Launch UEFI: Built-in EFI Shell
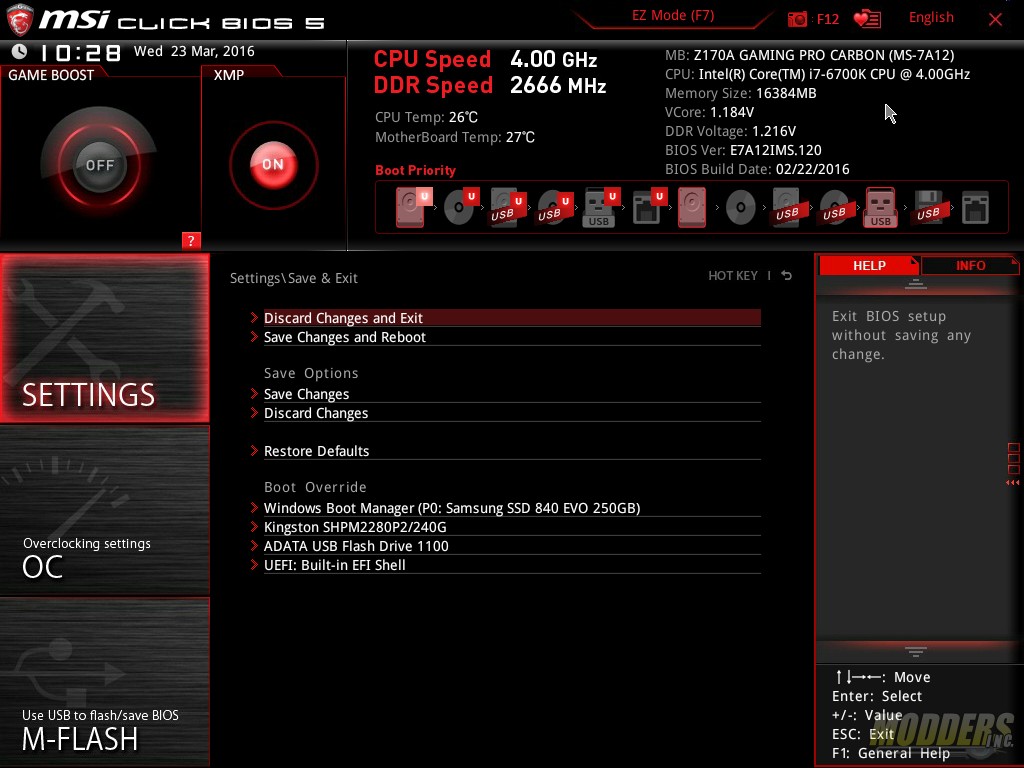Viewport: 1024px width, 768px height. coord(512,564)
